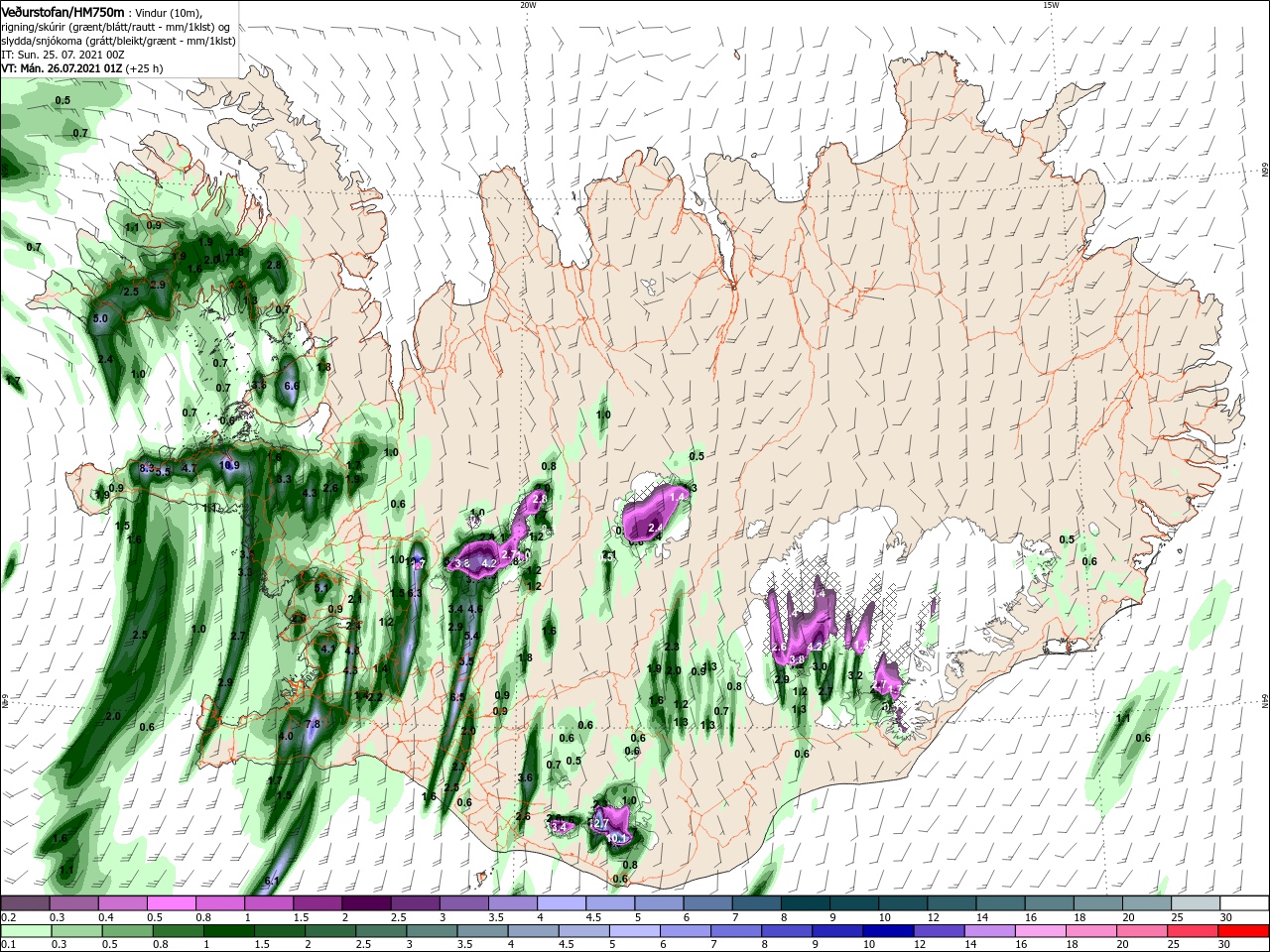Click the 10.9 precipitation value on map
This screenshot has height=952, width=1270.
coord(229,464)
